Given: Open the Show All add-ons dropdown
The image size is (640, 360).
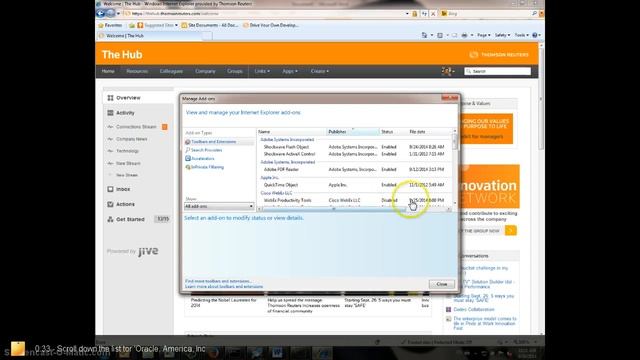Looking at the screenshot, I should [x=219, y=207].
